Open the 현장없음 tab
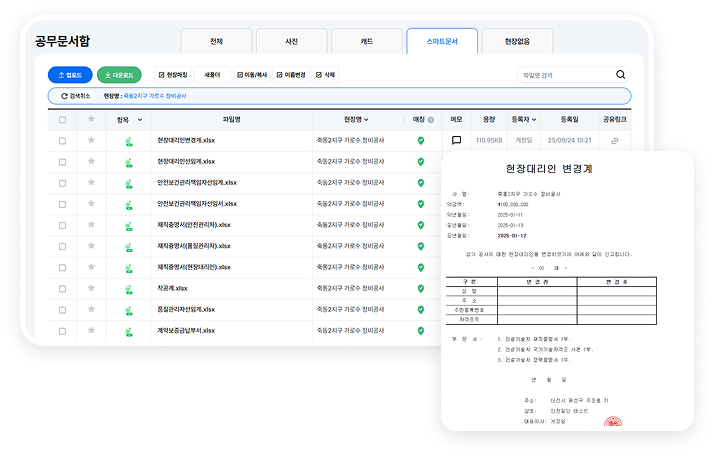The height and width of the screenshot is (456, 714). [517, 42]
